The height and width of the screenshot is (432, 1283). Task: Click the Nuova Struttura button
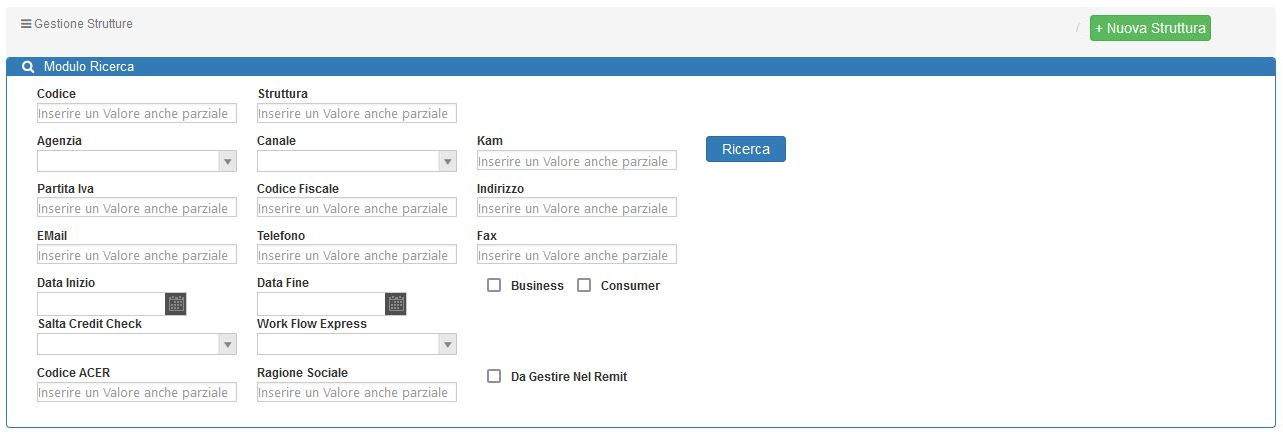pyautogui.click(x=1150, y=28)
